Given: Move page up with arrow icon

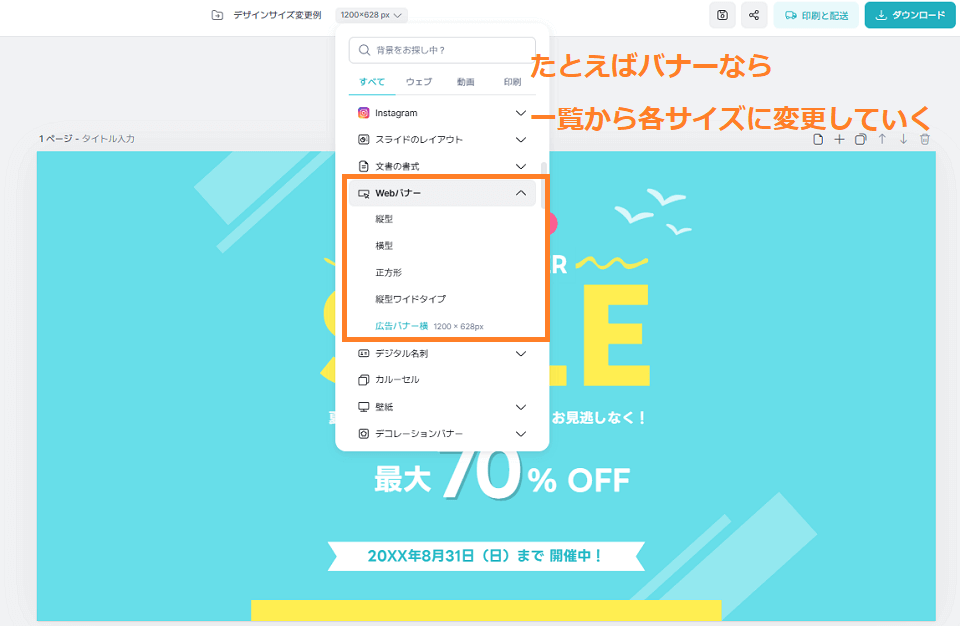Looking at the screenshot, I should point(882,139).
